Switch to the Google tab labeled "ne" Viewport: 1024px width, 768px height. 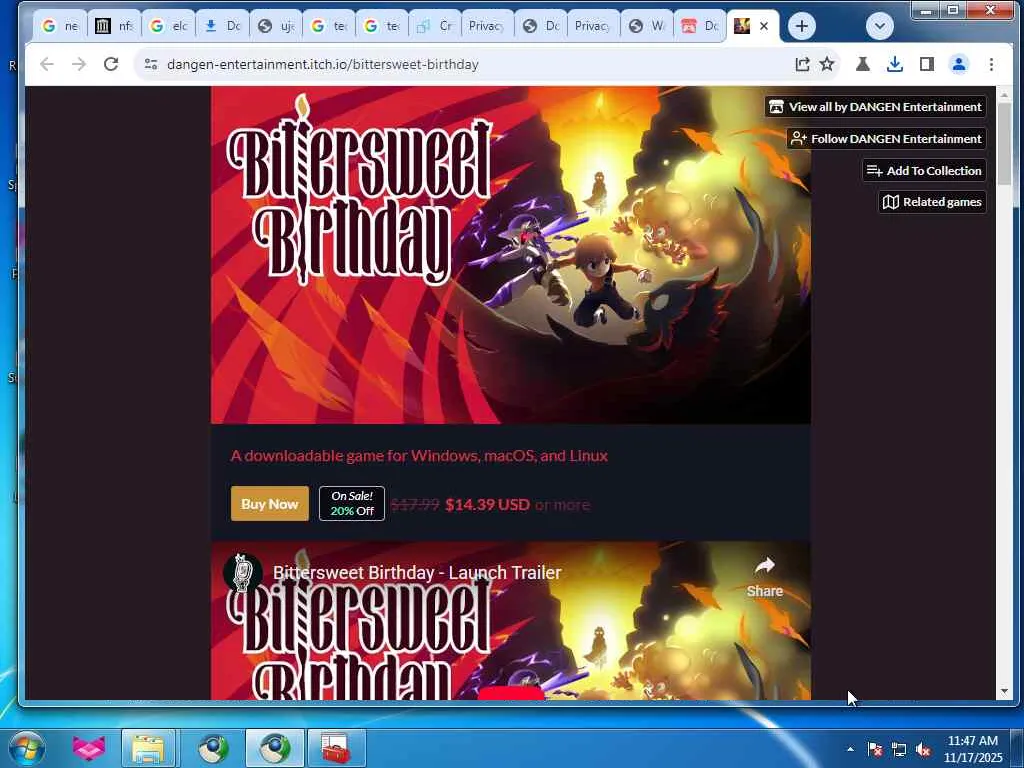pos(59,26)
